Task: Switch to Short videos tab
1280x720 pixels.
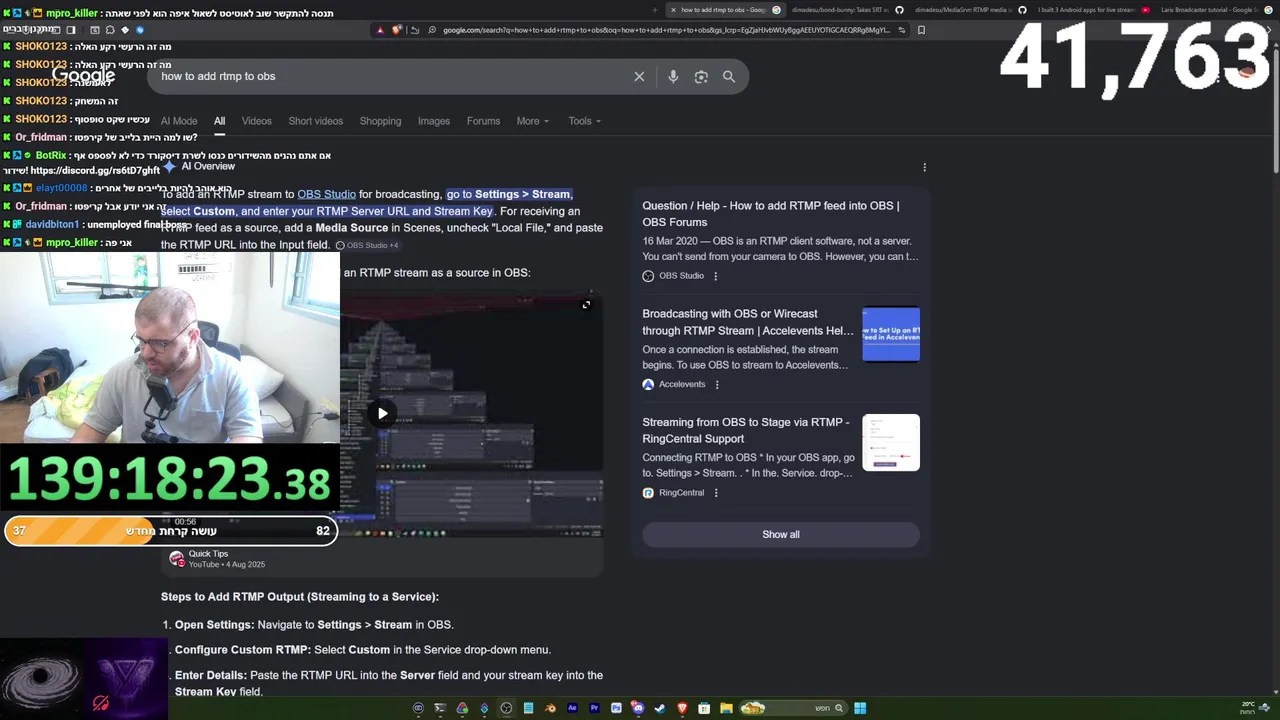Action: 315,121
